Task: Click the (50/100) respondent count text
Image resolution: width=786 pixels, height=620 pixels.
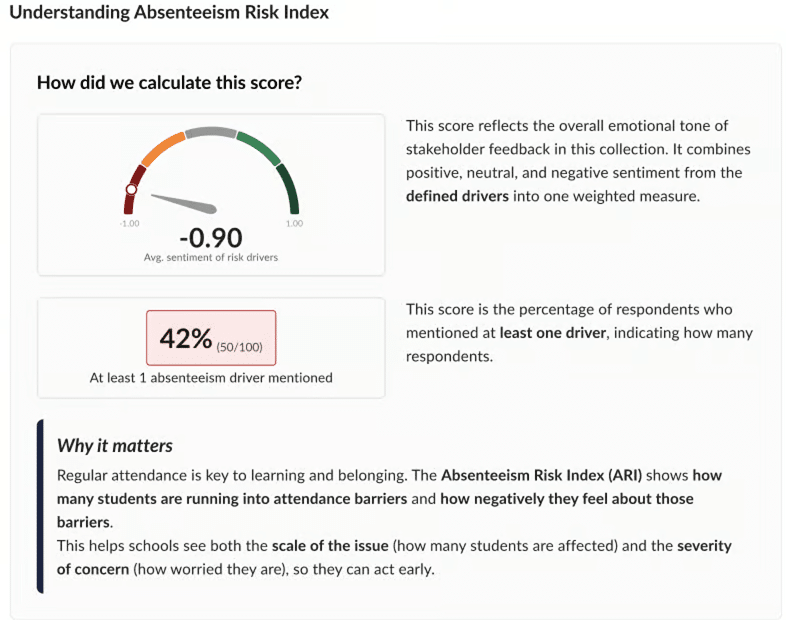Action: [x=240, y=344]
